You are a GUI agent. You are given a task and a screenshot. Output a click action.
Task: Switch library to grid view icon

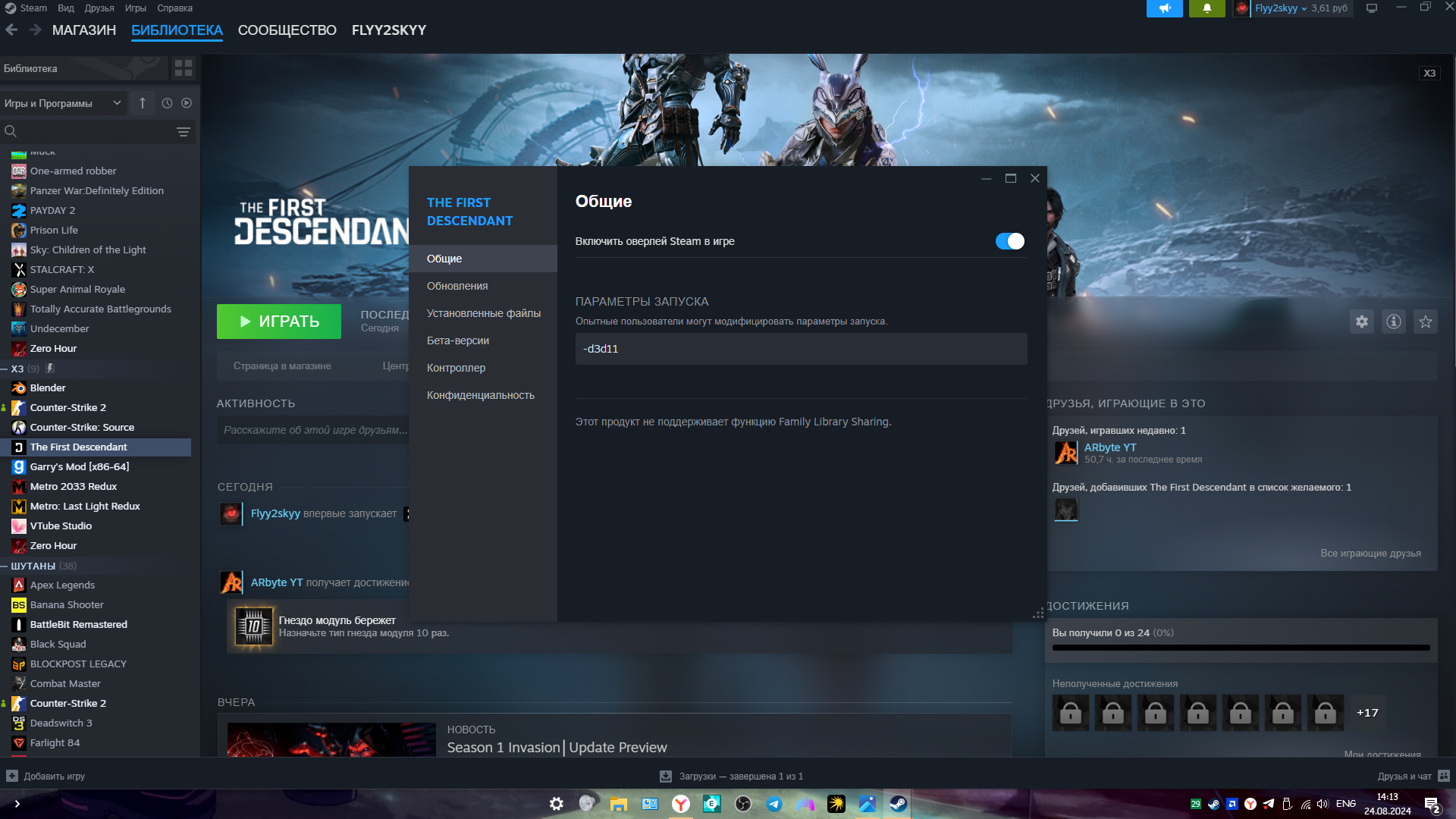pyautogui.click(x=184, y=68)
